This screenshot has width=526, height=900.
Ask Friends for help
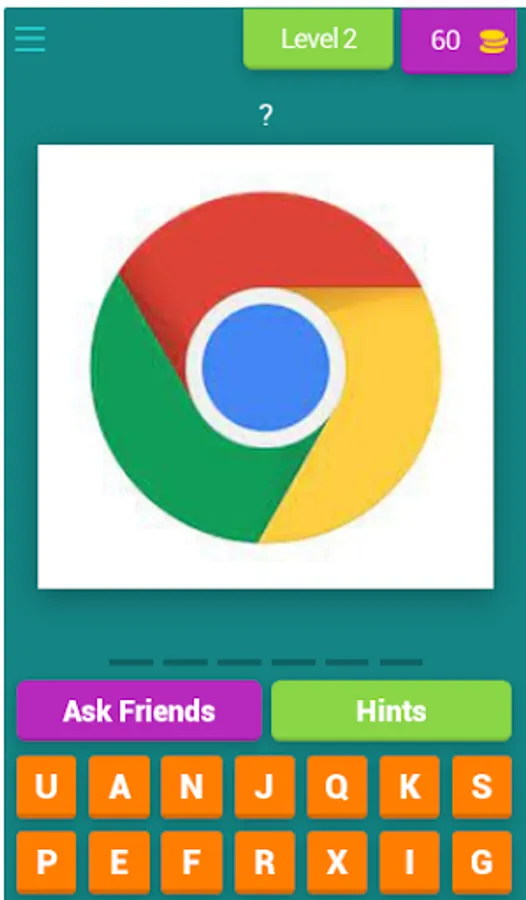[139, 711]
